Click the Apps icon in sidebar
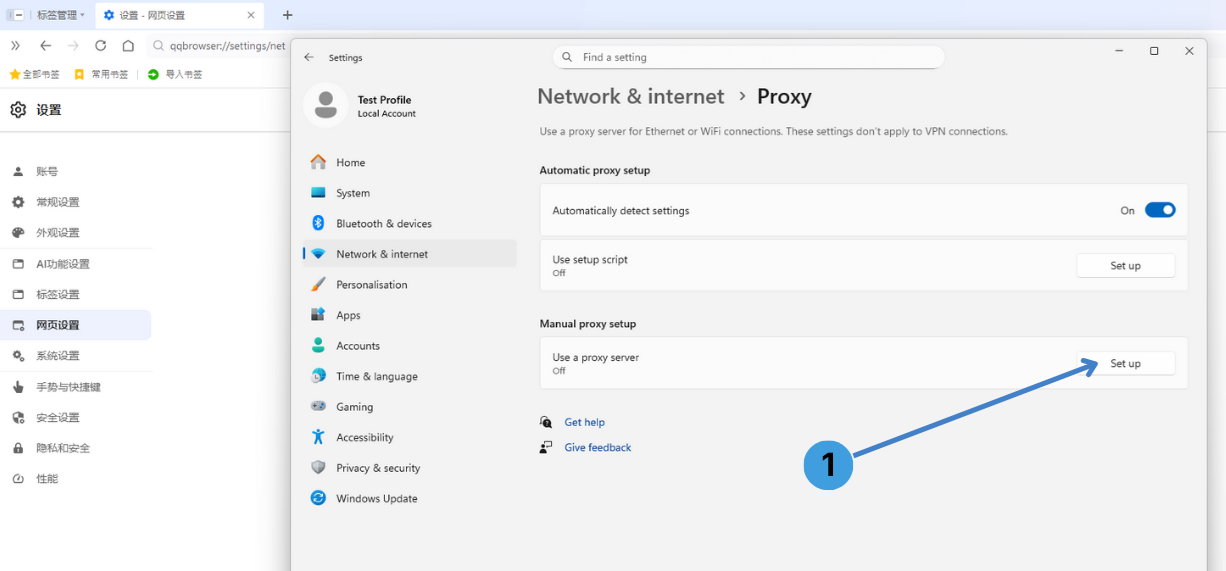1226x571 pixels. point(318,315)
